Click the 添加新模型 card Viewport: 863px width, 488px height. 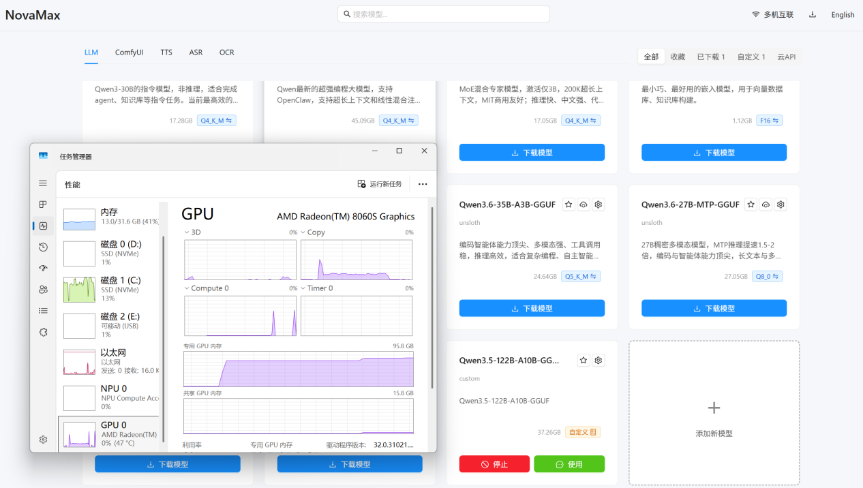click(x=714, y=413)
